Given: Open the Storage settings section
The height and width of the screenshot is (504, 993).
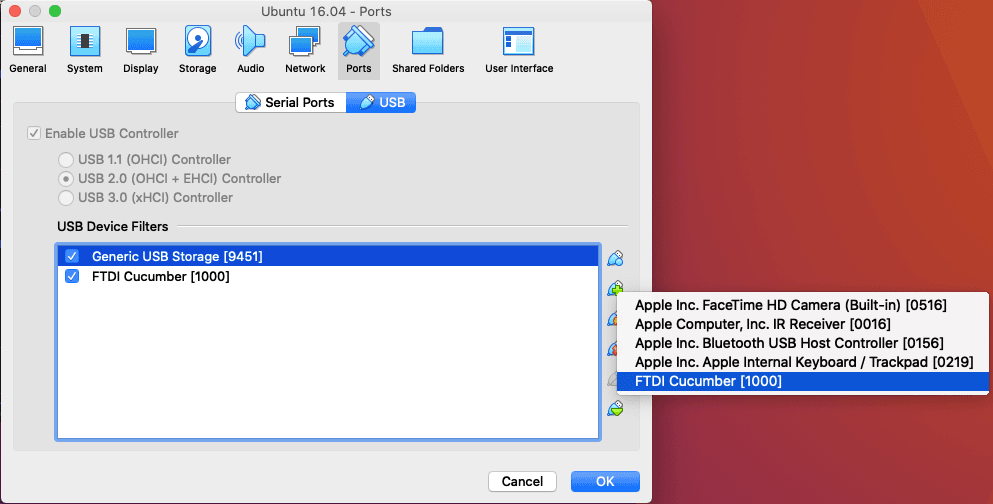Looking at the screenshot, I should point(198,51).
